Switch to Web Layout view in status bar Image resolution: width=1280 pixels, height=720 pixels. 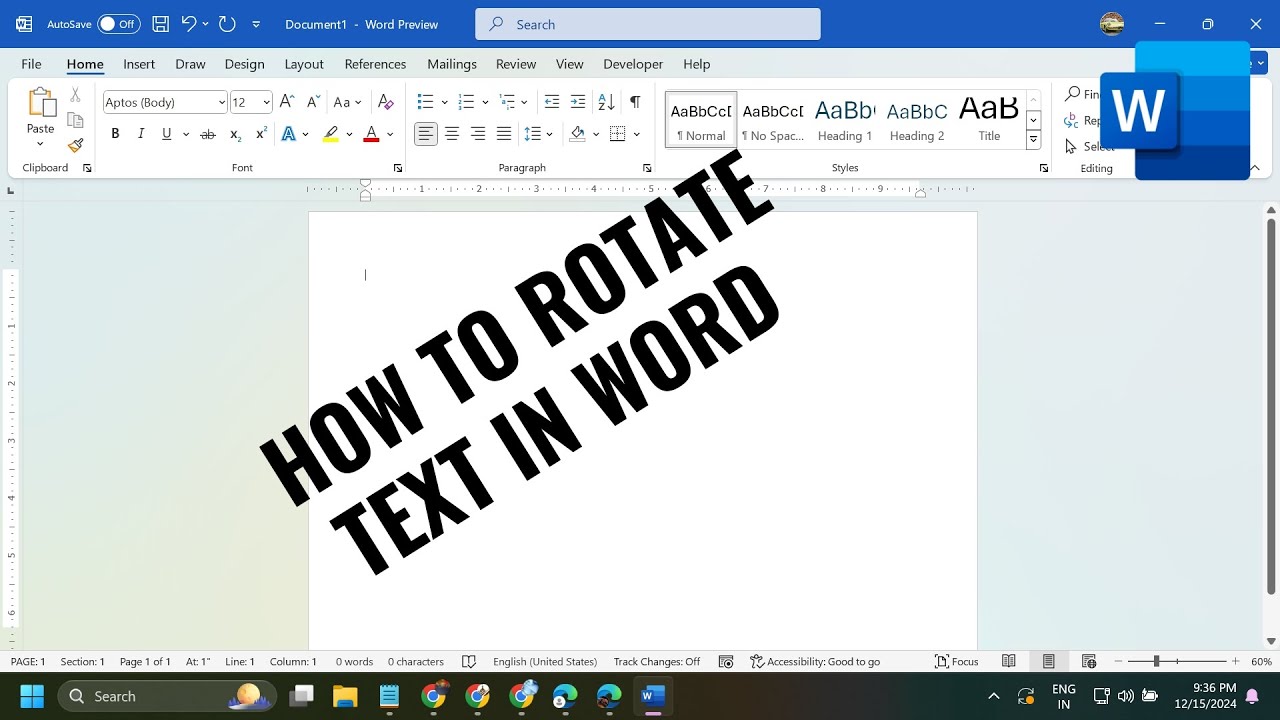point(1089,662)
